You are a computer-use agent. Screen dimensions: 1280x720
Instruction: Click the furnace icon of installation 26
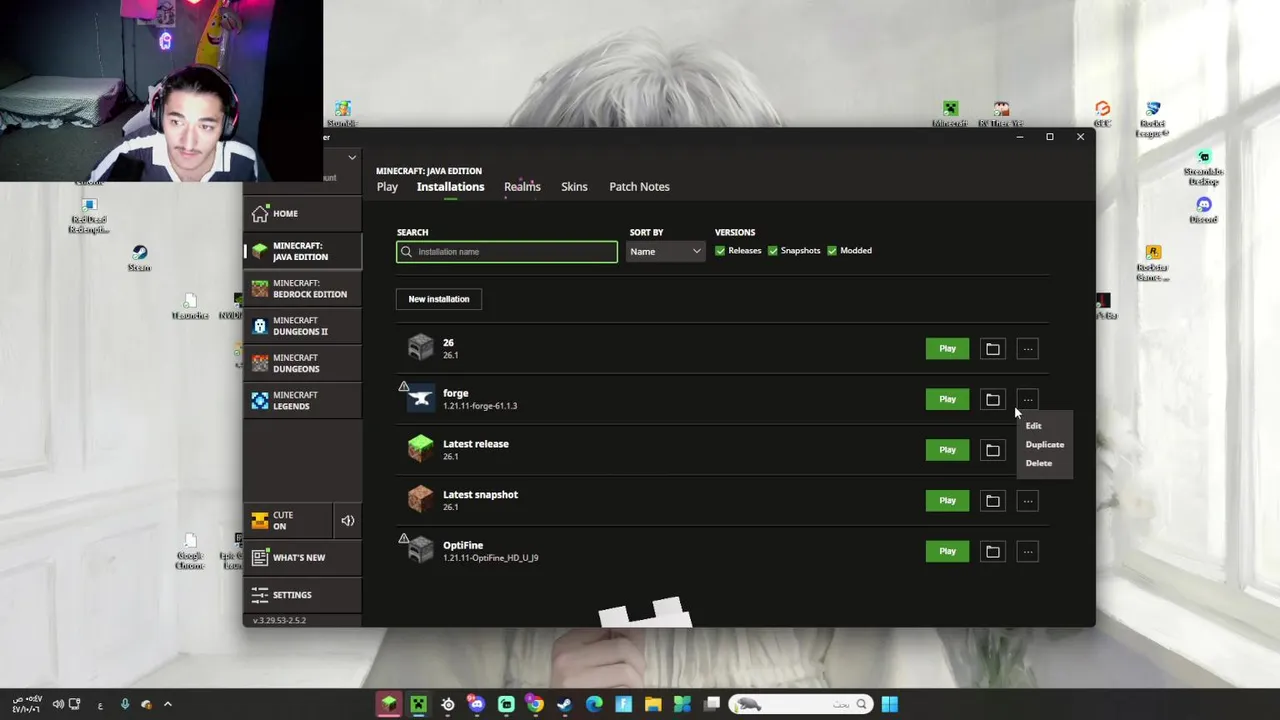tap(421, 348)
